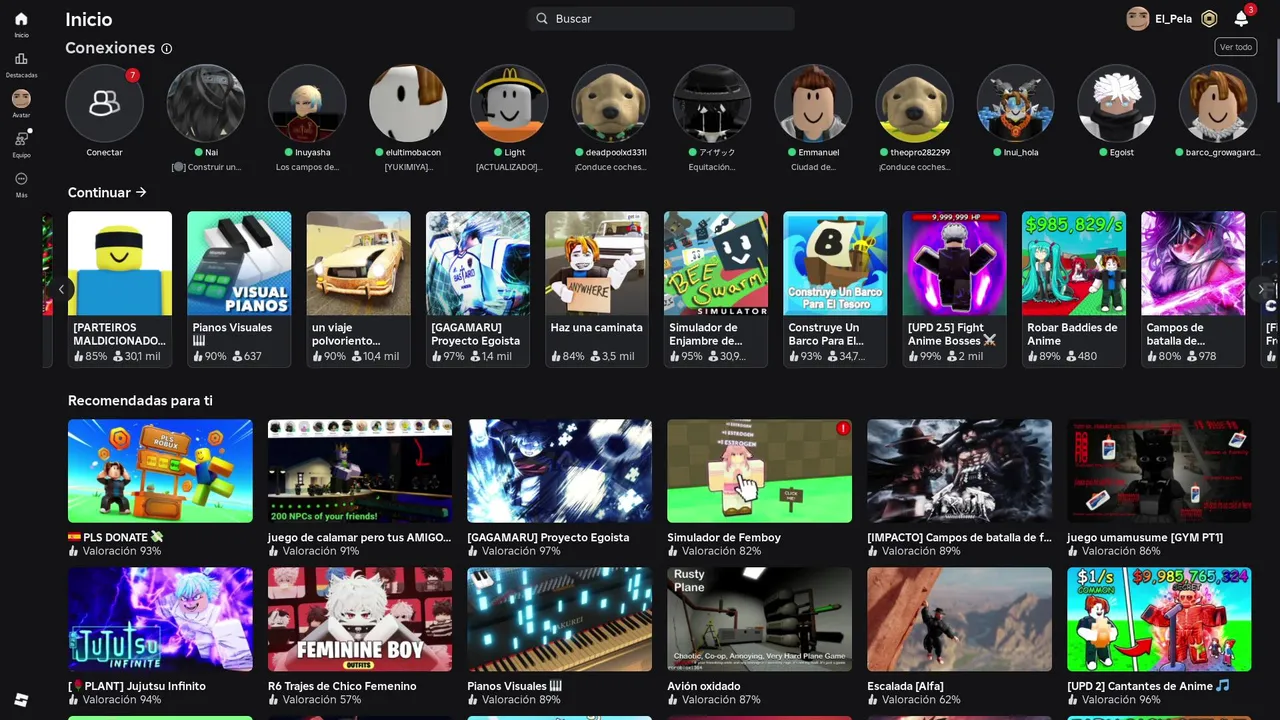Screen dimensions: 1280x720
Task: Click Emmanuel's status text Ciudad de
Action: point(813,167)
